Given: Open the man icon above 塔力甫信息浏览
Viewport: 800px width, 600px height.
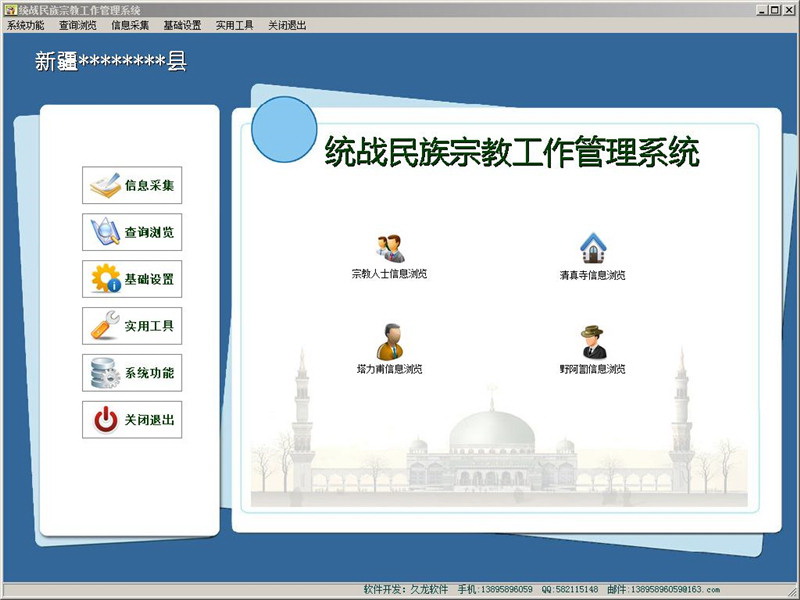Looking at the screenshot, I should pyautogui.click(x=390, y=342).
